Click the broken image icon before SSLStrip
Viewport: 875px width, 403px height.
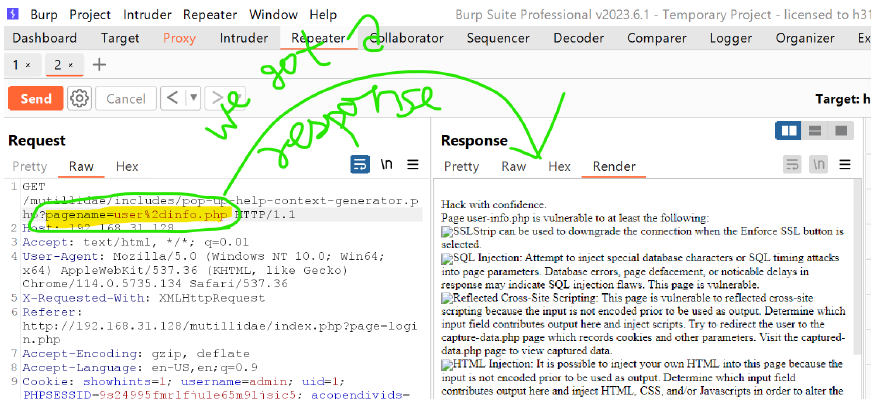coord(446,231)
